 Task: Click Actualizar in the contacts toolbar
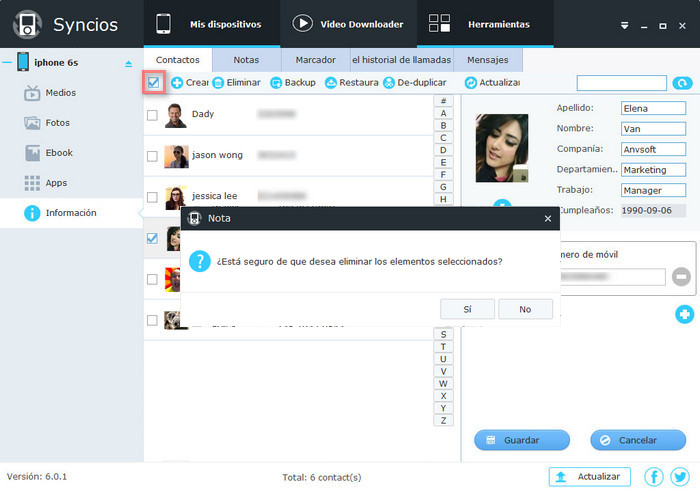[492, 83]
